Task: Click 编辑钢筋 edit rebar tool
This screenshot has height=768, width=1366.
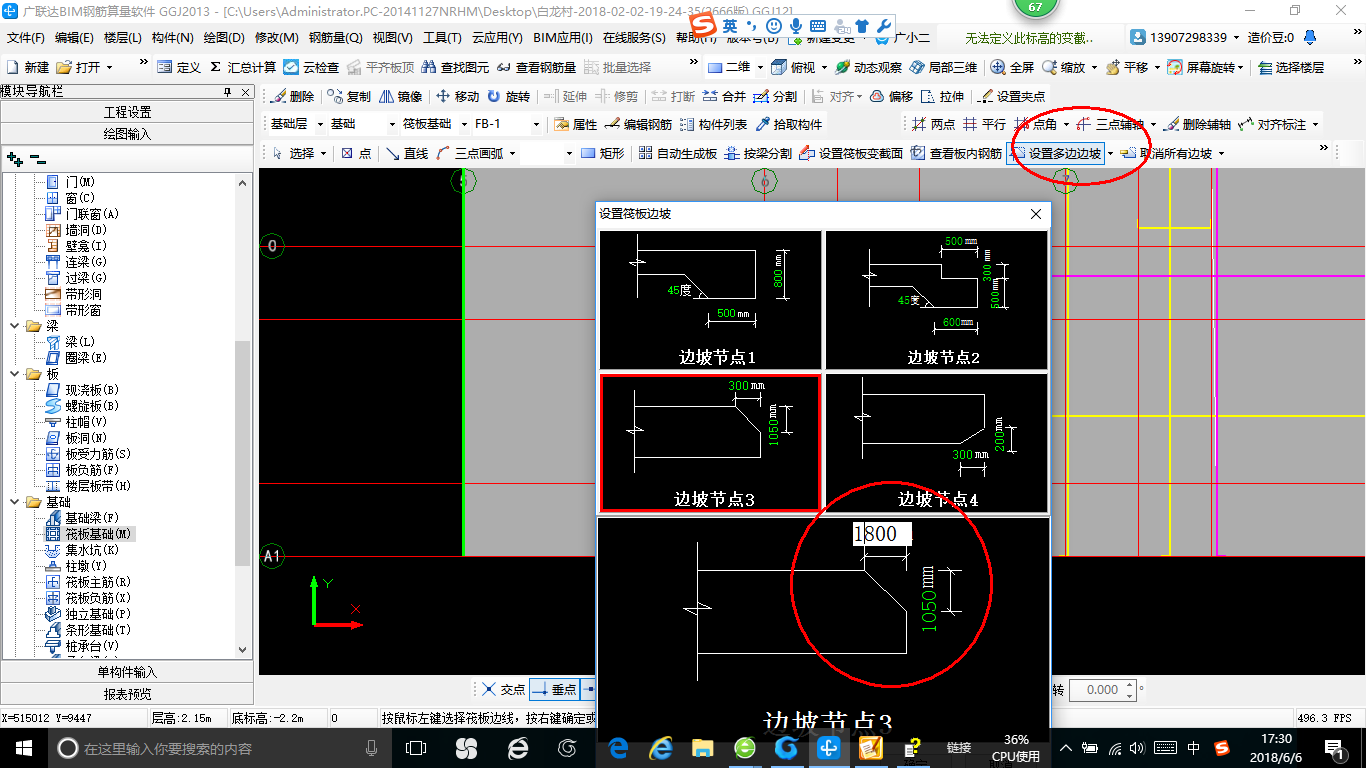Action: click(x=638, y=124)
